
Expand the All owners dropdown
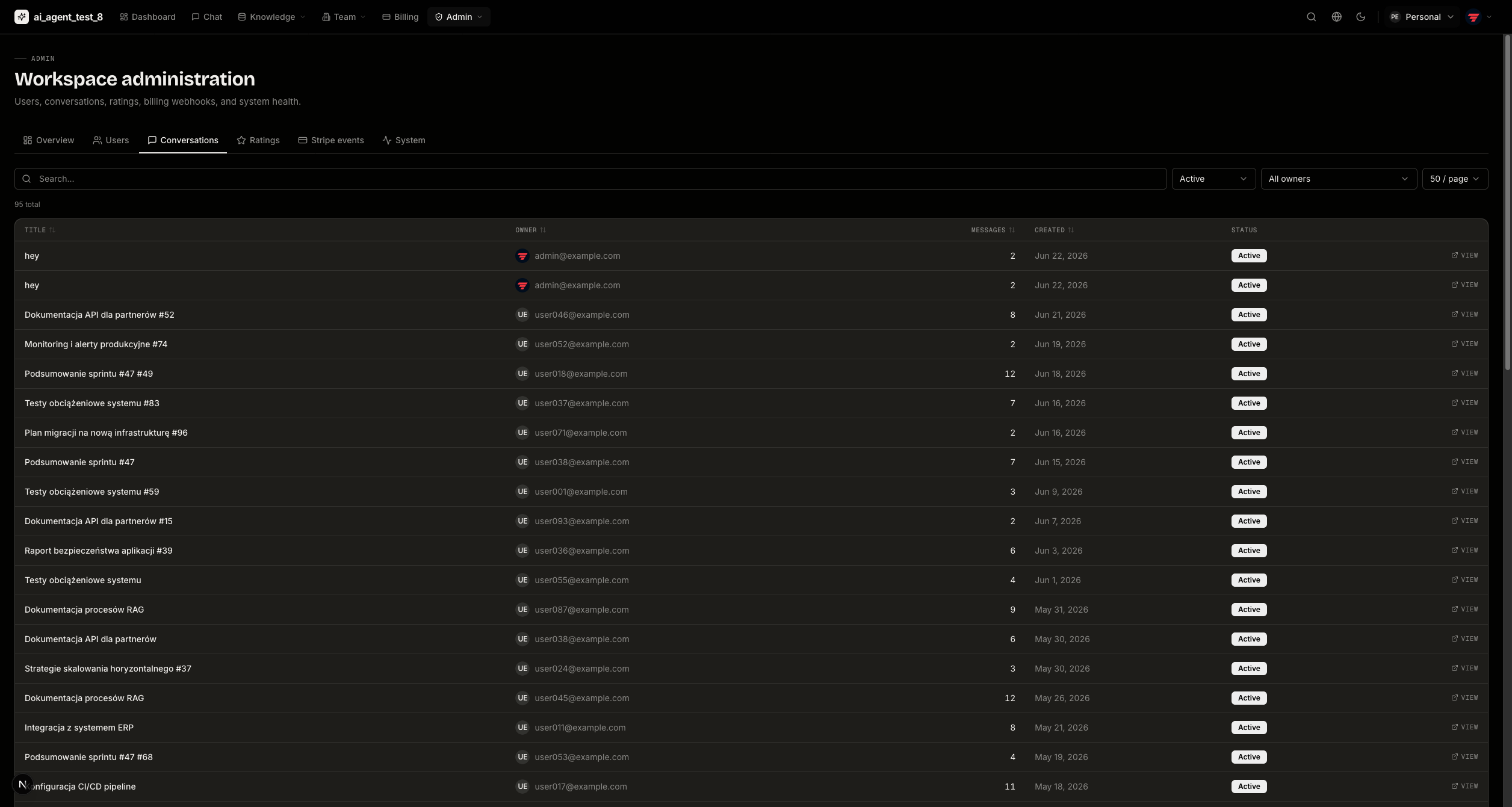pyautogui.click(x=1339, y=179)
